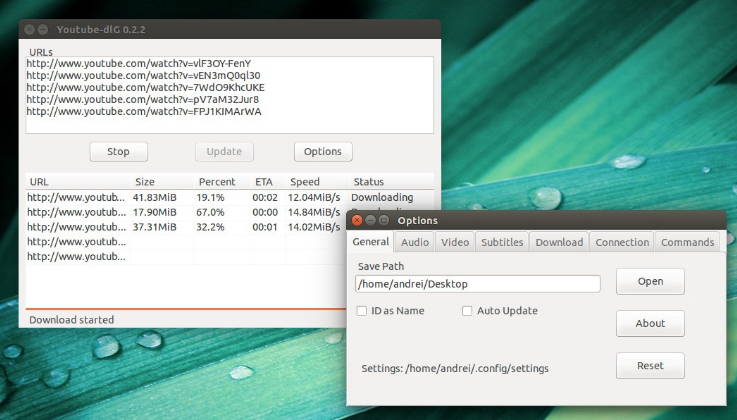Select the URL ending in vlF3OY-FenY

click(139, 63)
